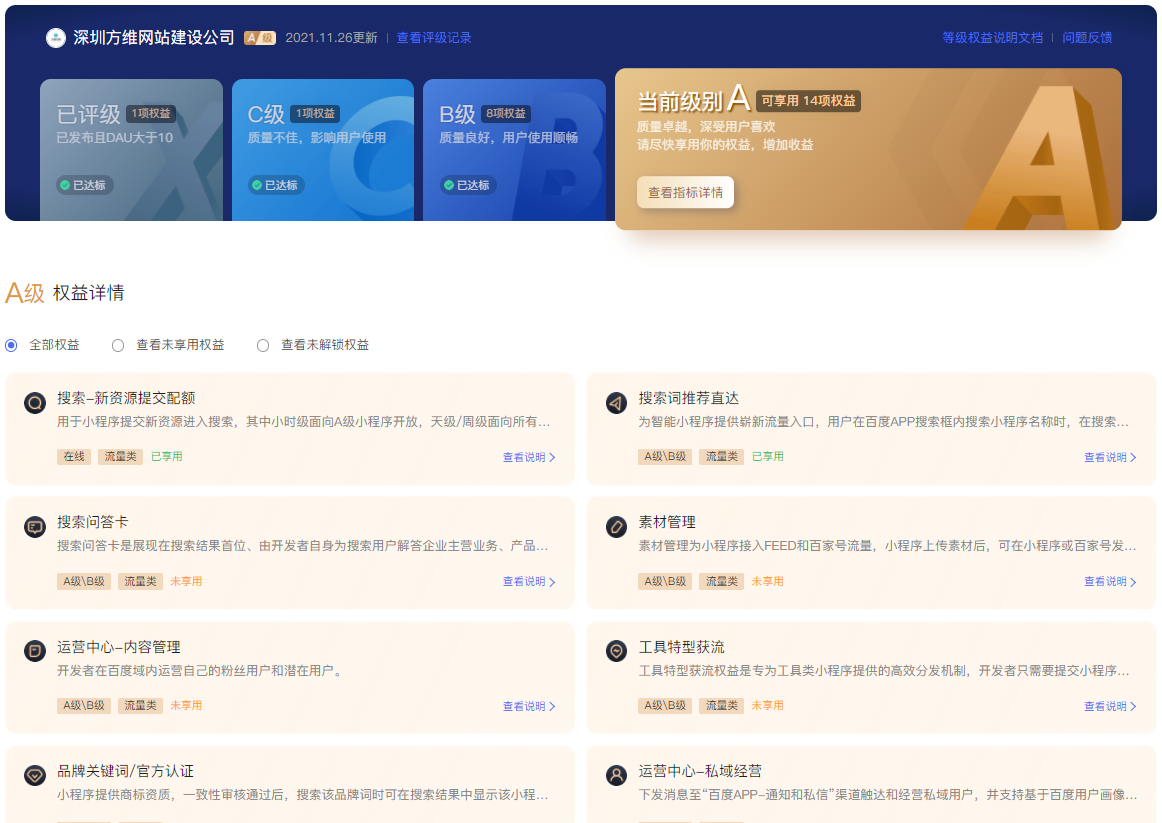
Task: Click the 品牌关键词/官方认证 icon
Action: point(35,776)
